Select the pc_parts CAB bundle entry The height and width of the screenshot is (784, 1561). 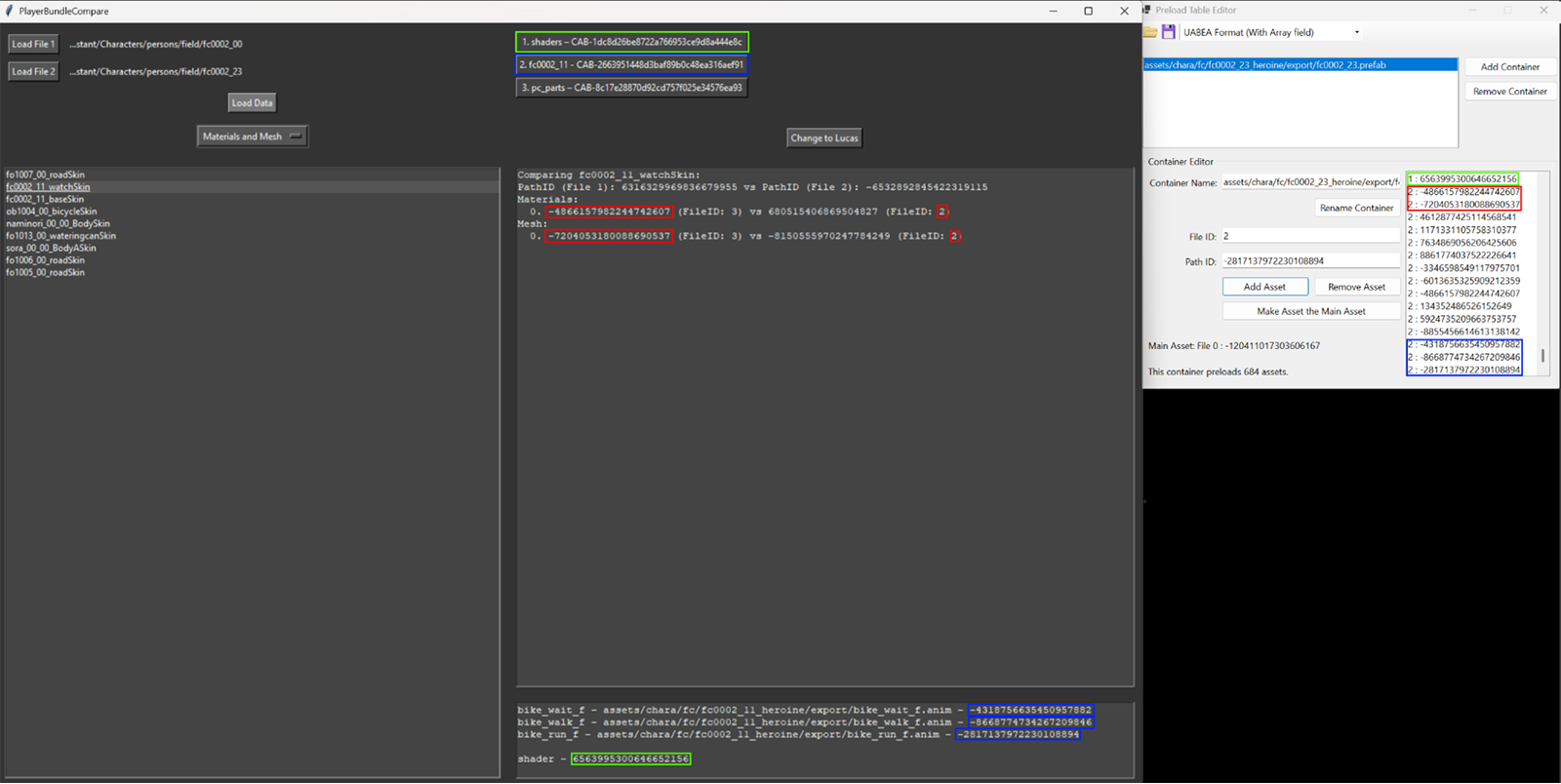click(632, 88)
